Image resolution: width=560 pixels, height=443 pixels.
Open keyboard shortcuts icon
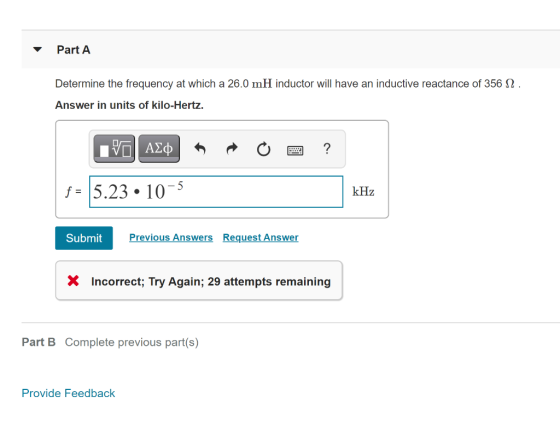point(295,150)
